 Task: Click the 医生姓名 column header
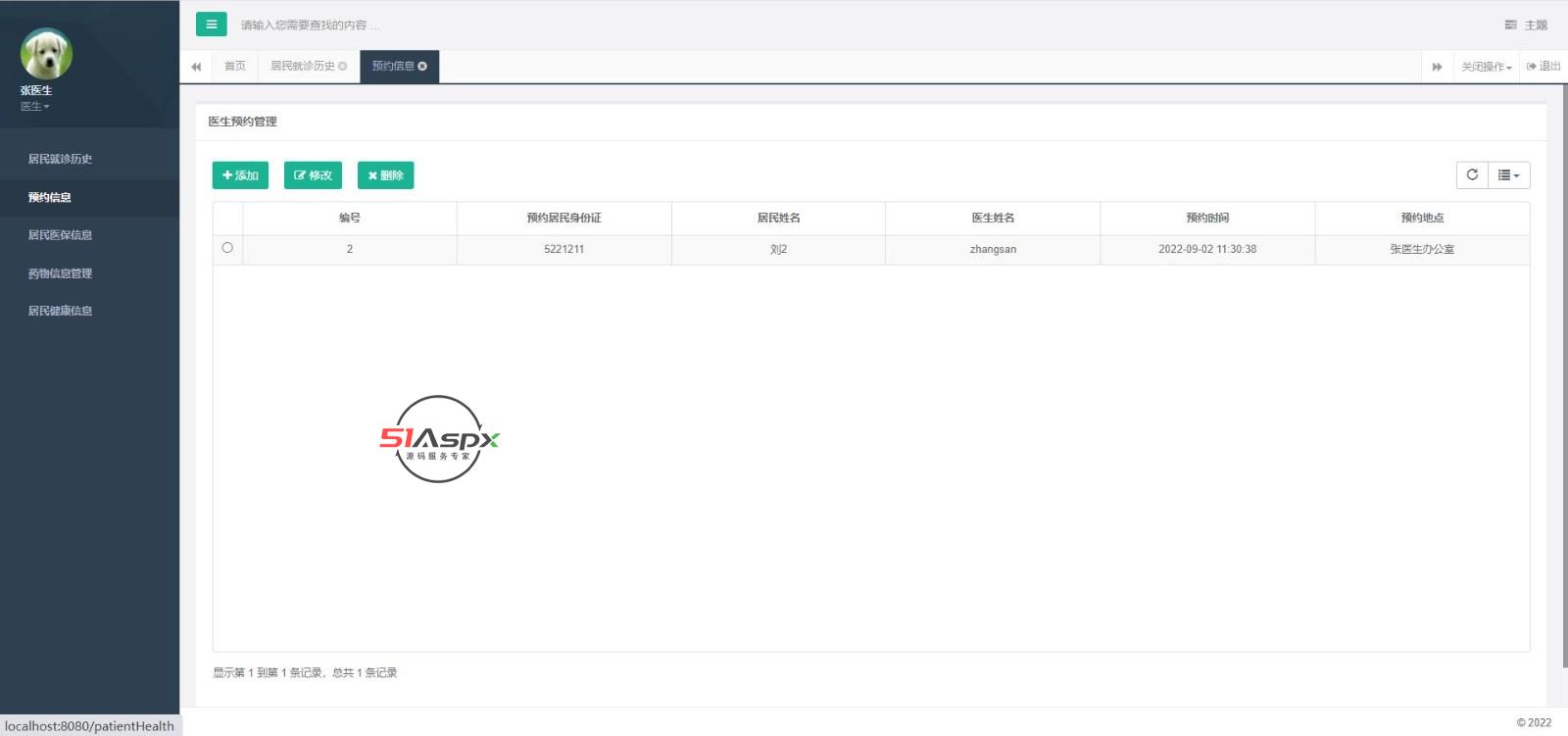tap(993, 218)
